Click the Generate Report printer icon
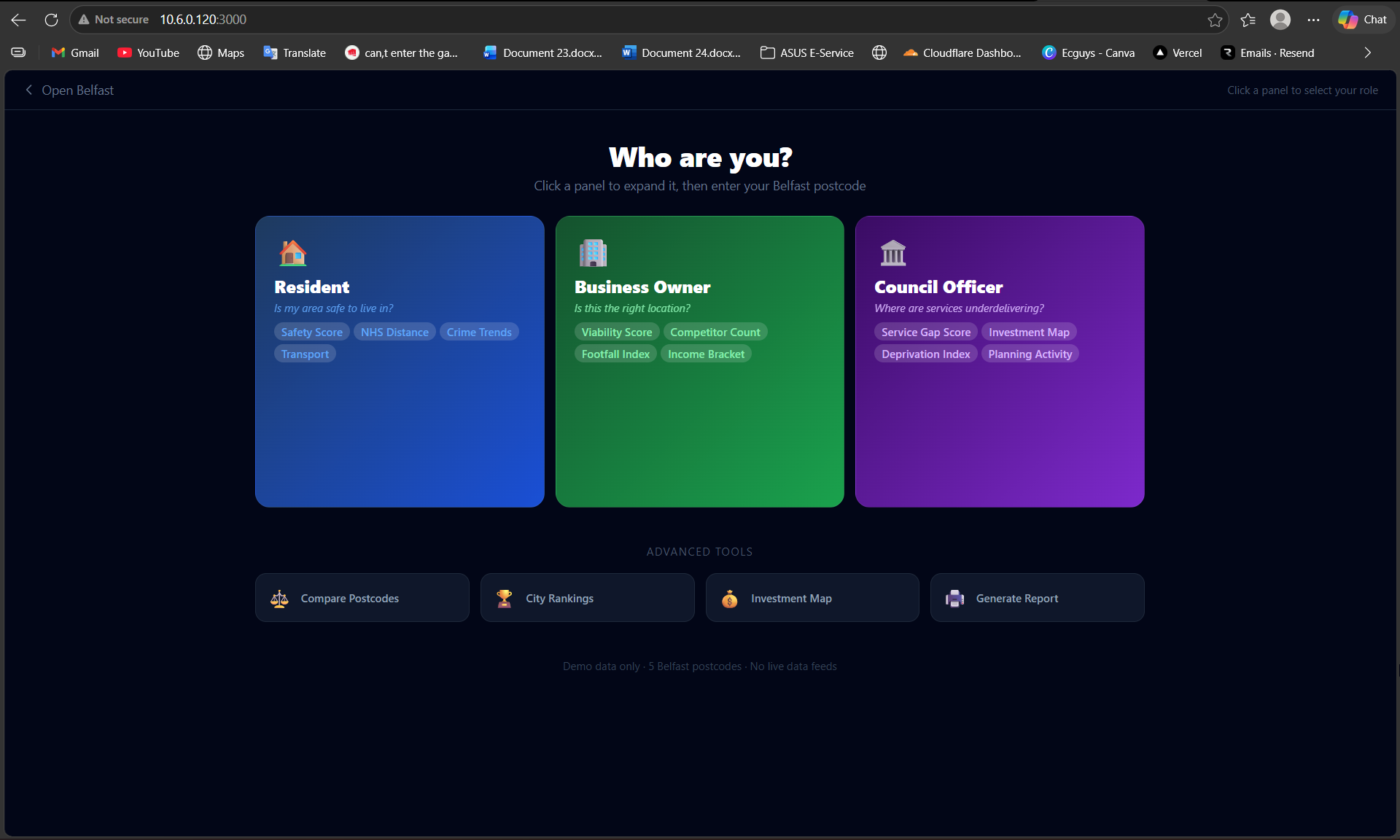This screenshot has height=840, width=1400. (x=954, y=599)
